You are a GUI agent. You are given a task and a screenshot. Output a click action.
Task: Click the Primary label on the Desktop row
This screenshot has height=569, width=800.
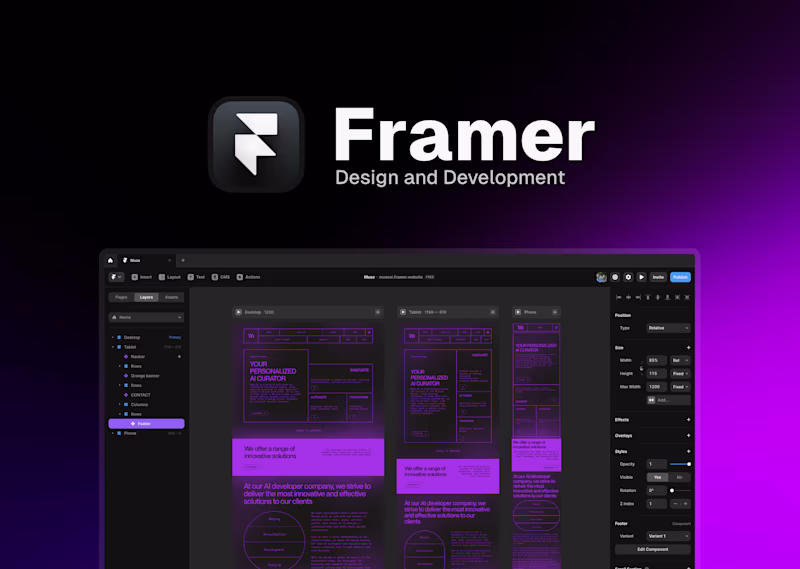pos(175,337)
